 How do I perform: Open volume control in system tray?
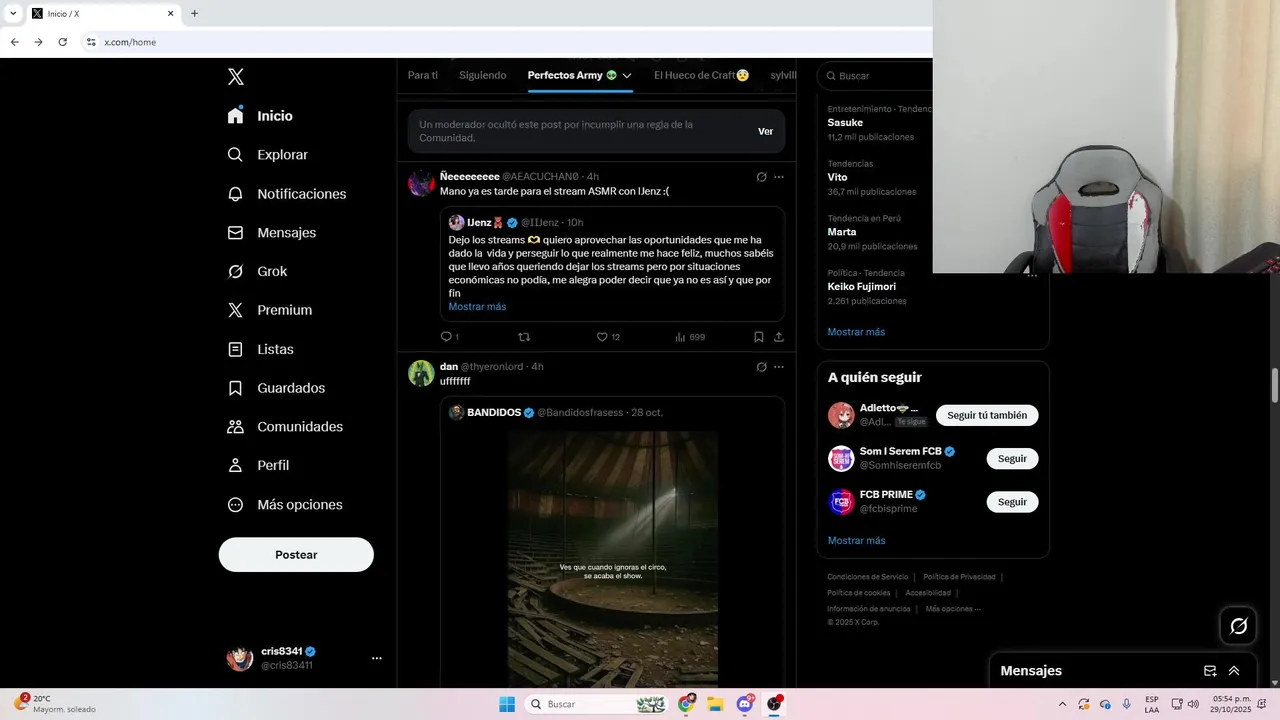1193,704
